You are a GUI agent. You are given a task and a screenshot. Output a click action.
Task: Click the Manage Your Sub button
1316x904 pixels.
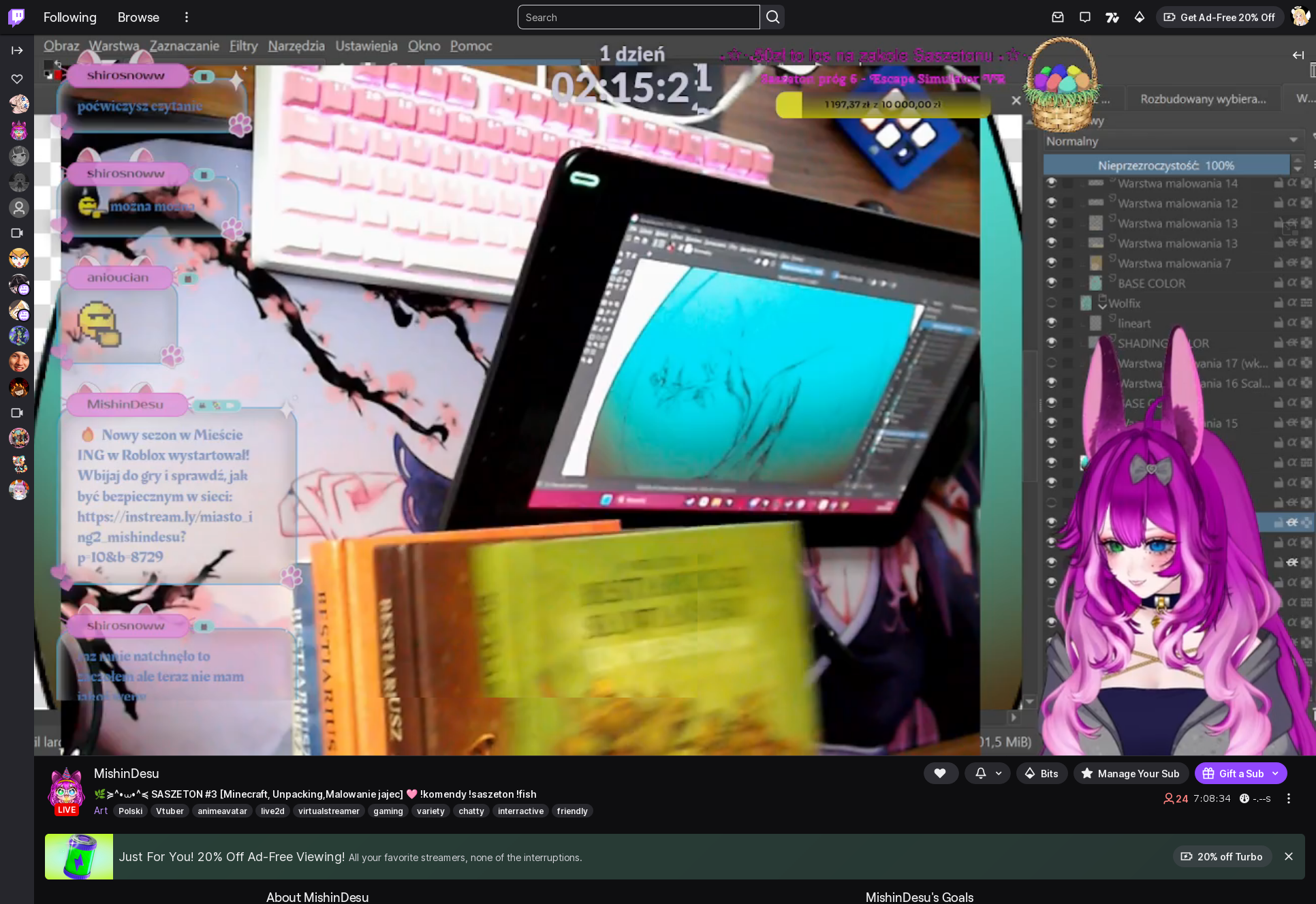(1131, 773)
